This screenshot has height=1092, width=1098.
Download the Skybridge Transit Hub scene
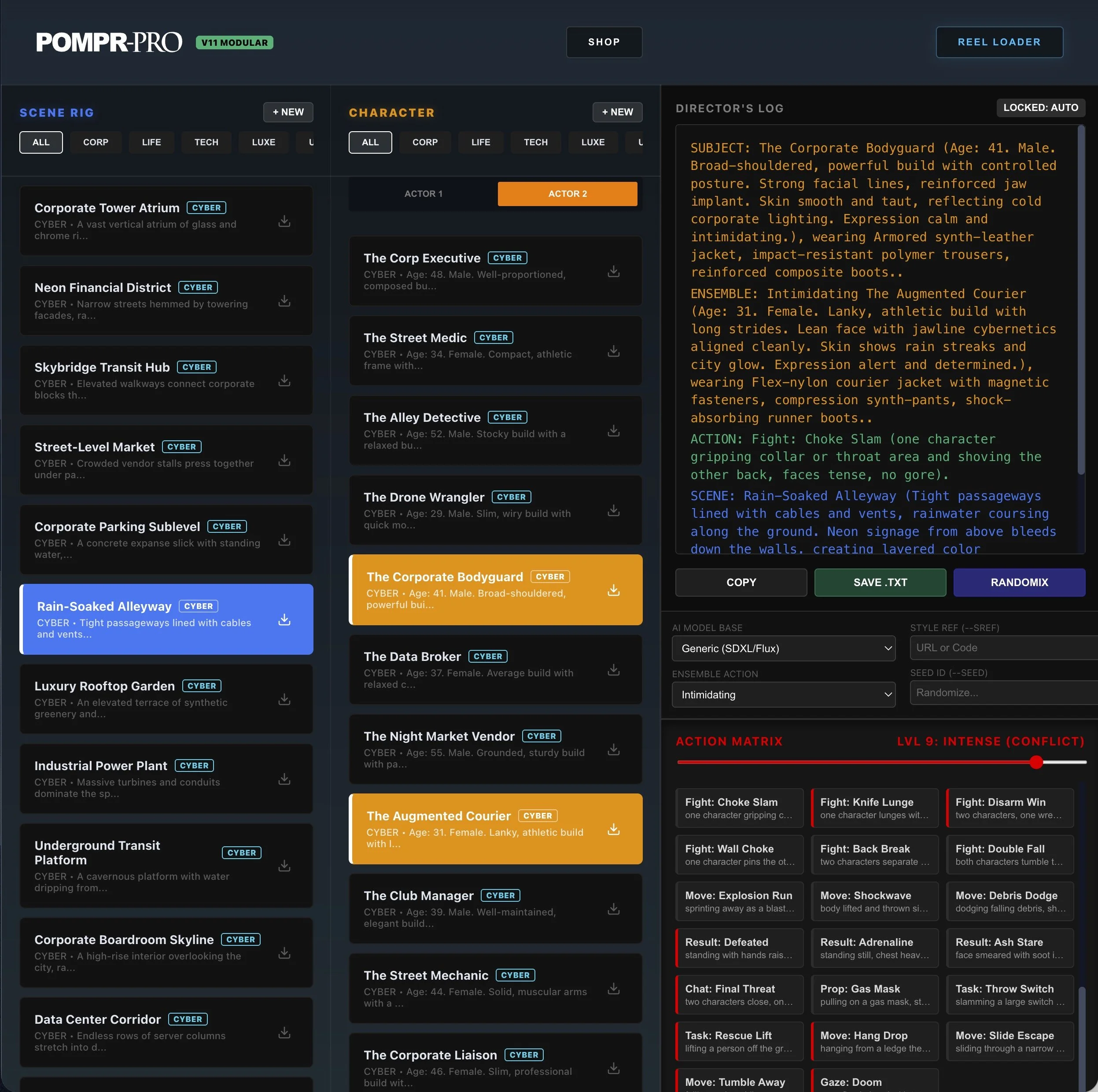284,381
